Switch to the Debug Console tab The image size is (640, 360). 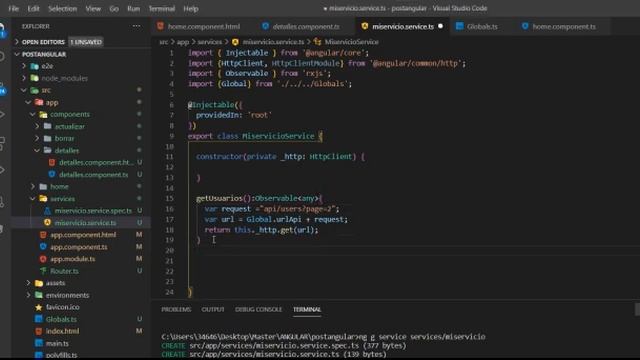point(258,310)
